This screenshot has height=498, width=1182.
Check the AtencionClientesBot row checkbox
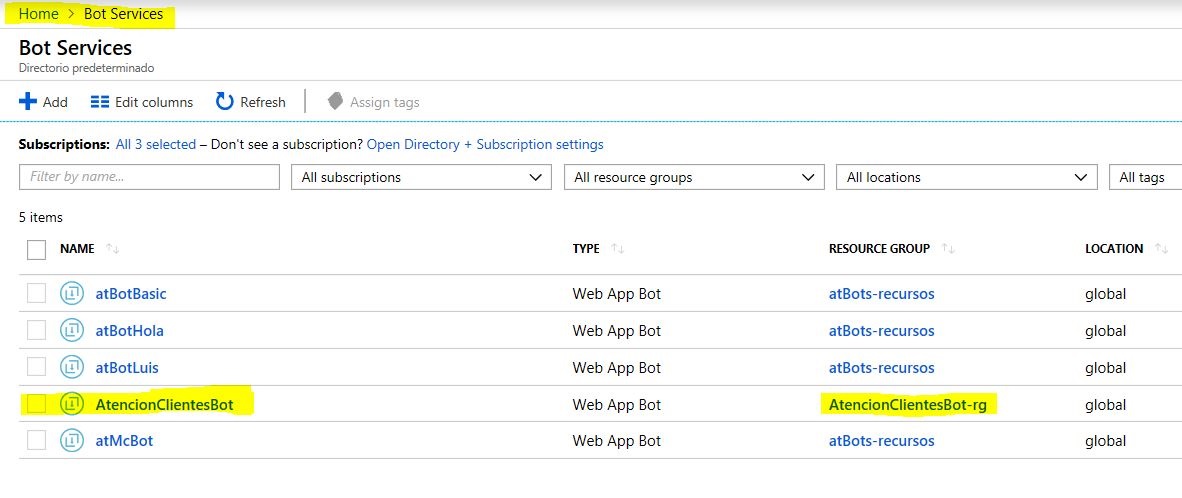click(x=37, y=404)
